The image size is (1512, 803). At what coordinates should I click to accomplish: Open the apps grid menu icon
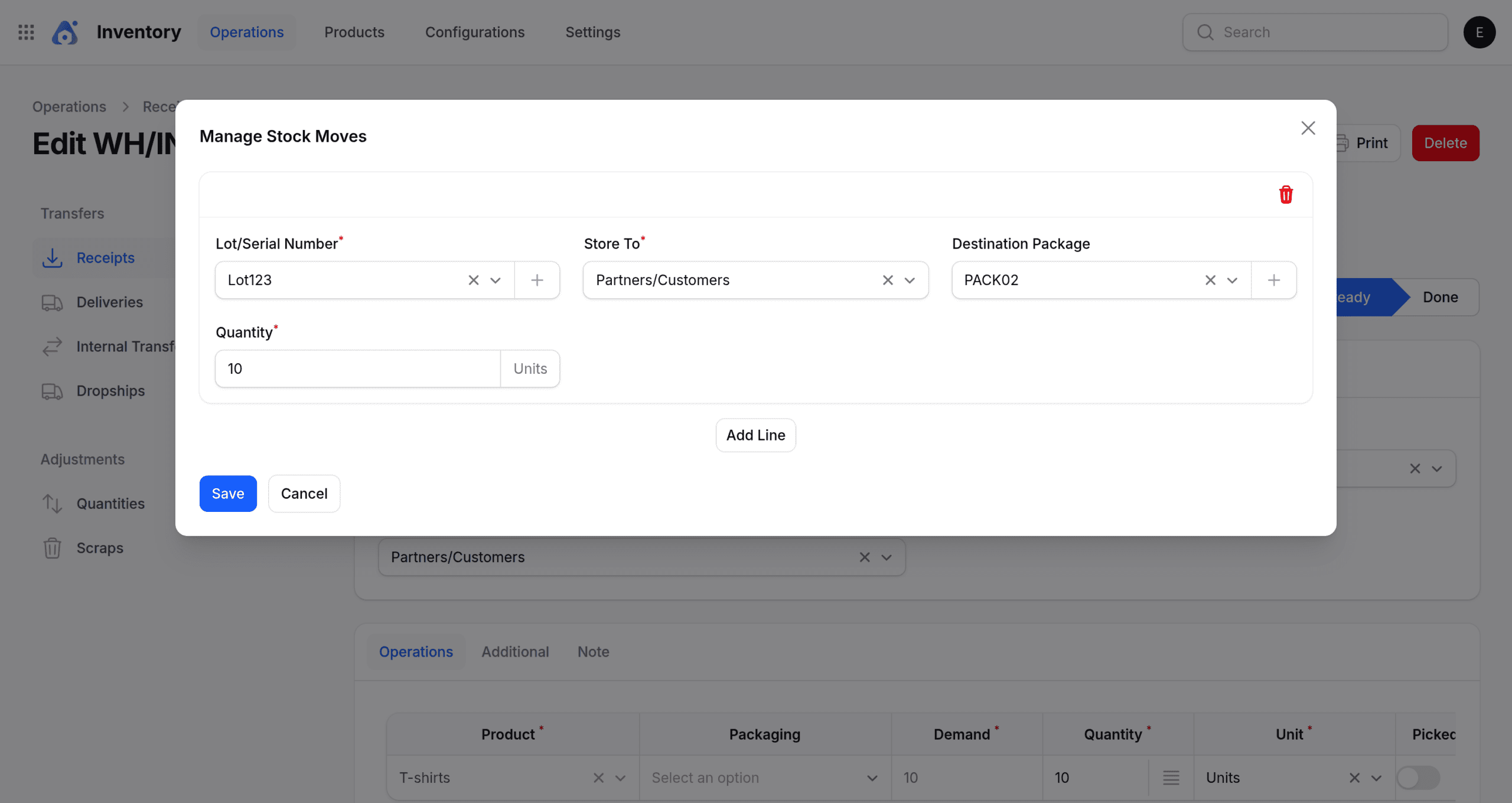pyautogui.click(x=26, y=32)
